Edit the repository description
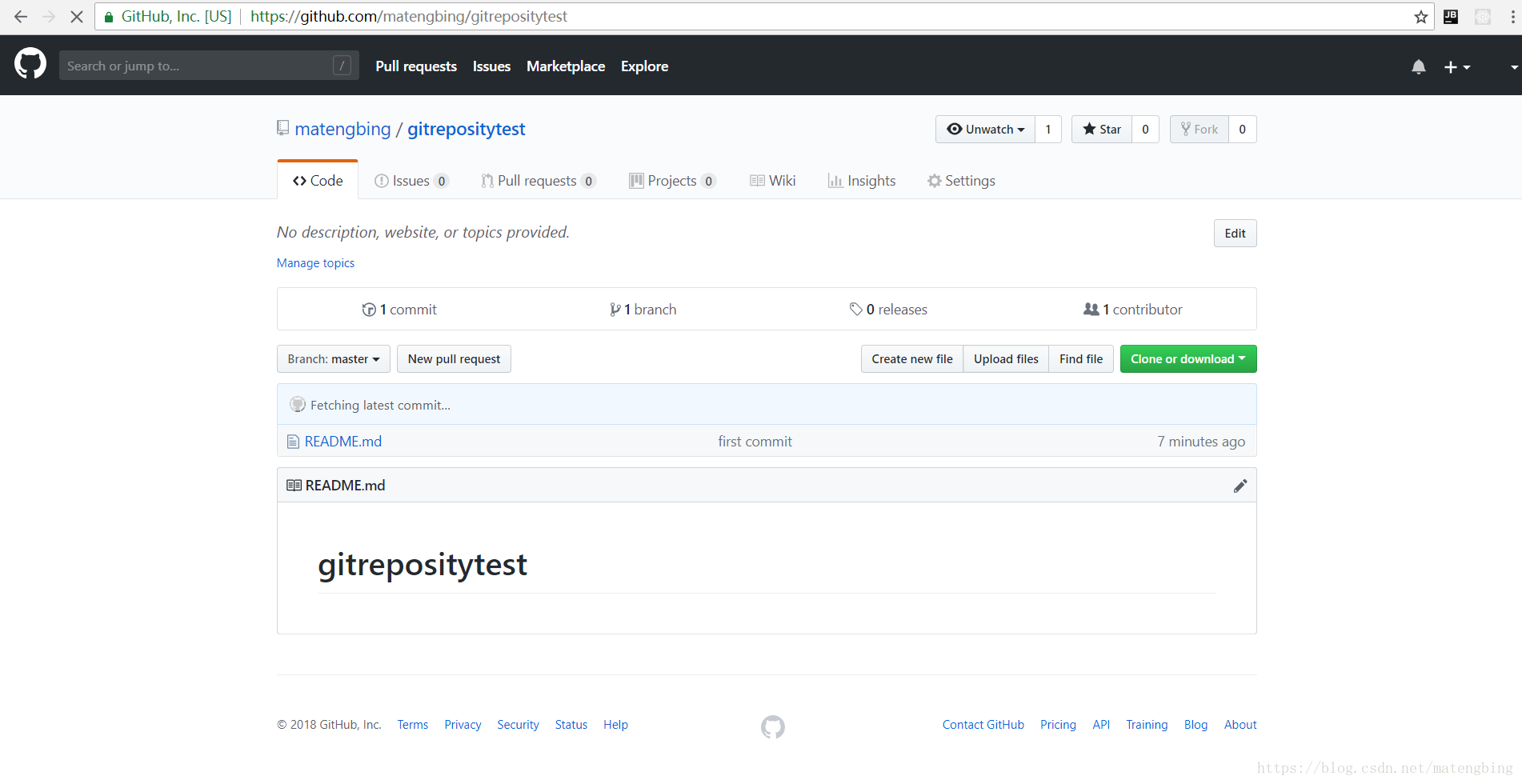 [x=1235, y=234]
